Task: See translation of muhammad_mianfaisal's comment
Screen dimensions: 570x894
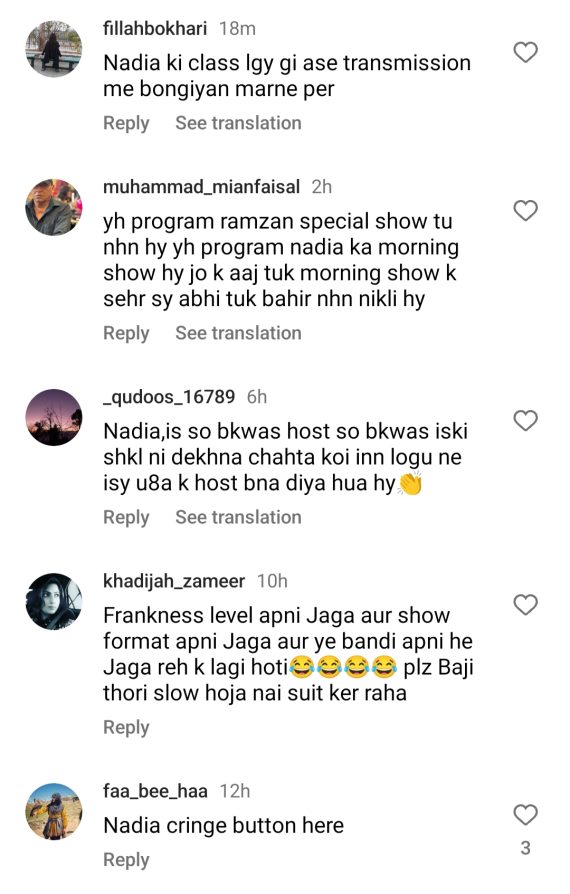Action: tap(238, 333)
